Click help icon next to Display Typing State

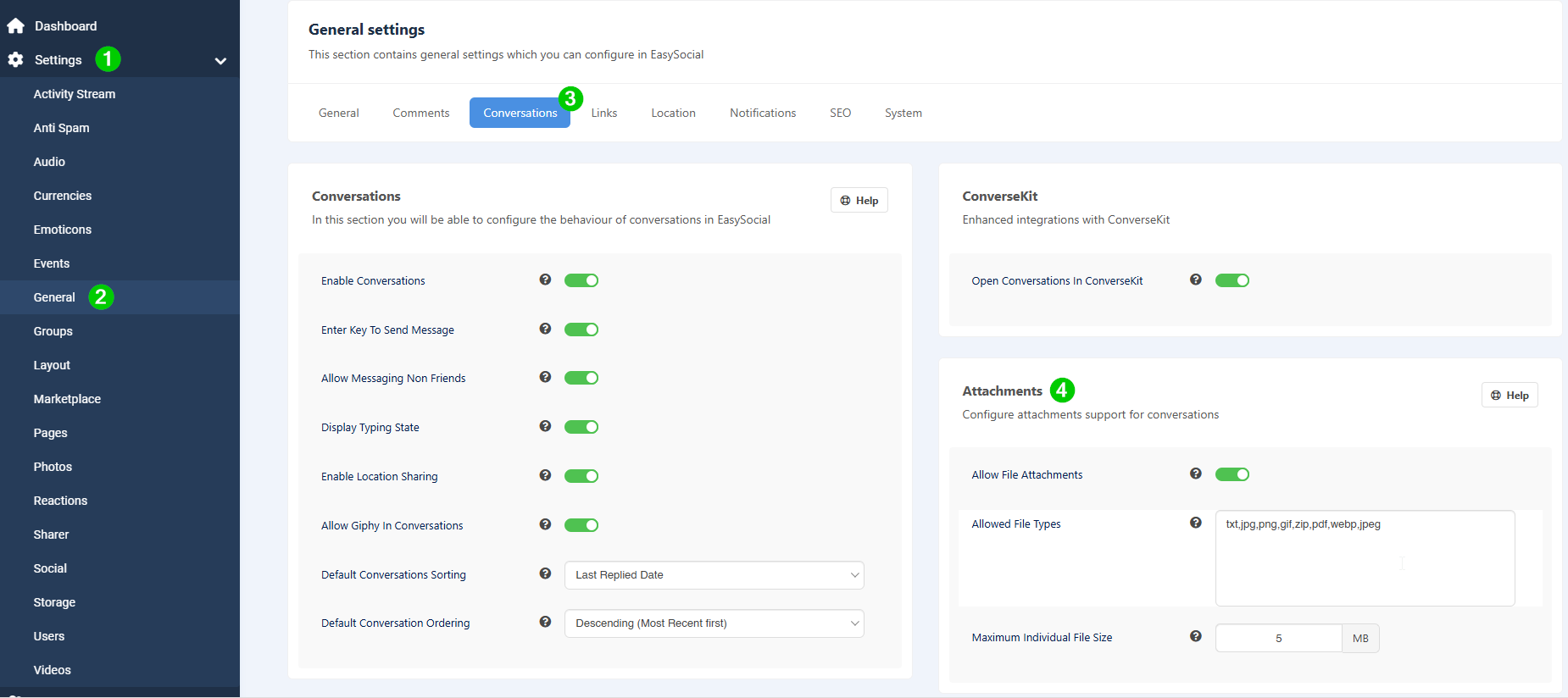(x=545, y=426)
